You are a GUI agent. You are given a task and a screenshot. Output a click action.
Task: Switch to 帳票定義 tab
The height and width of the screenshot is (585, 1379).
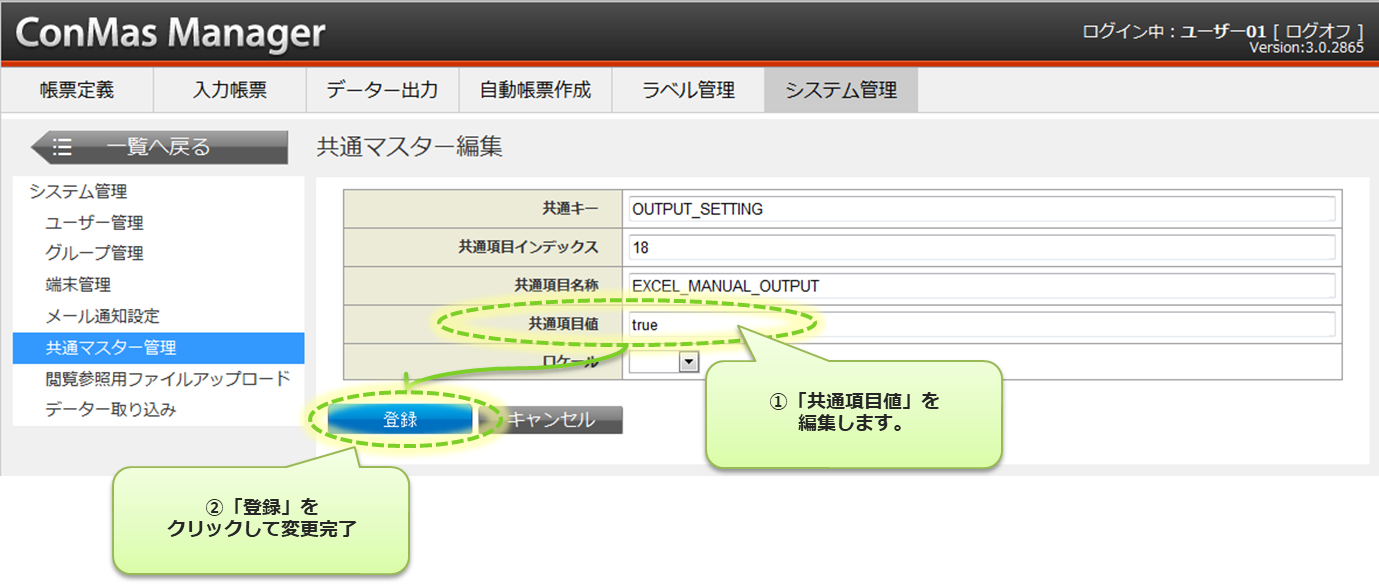(x=77, y=90)
